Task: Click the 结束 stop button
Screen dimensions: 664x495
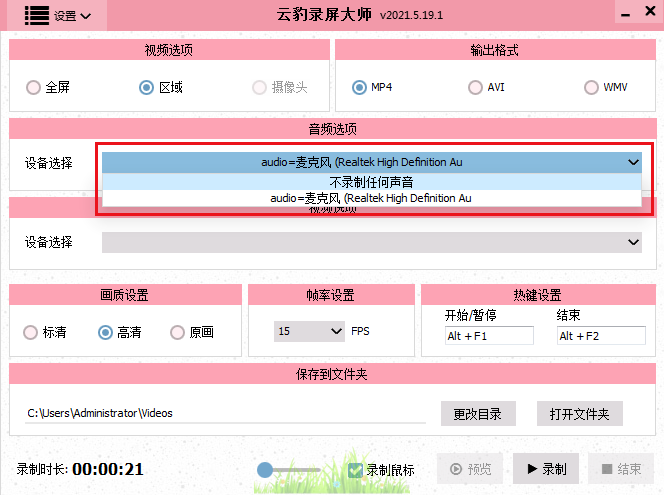Action: click(621, 469)
